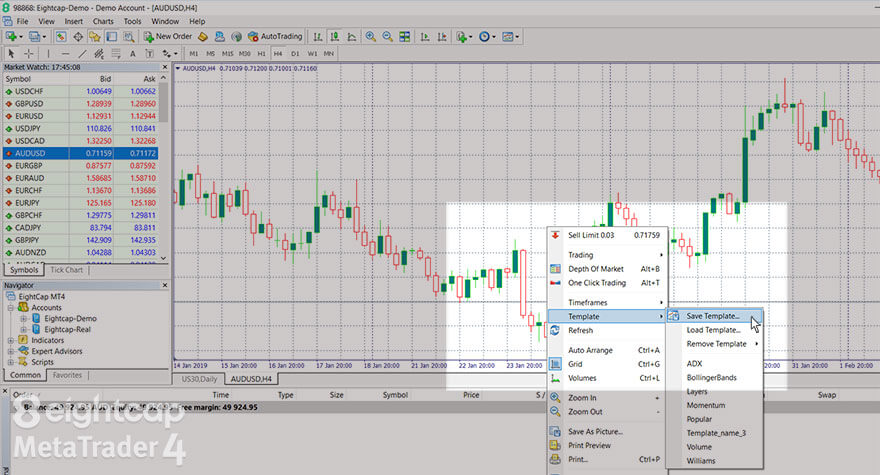Switch to M15 timeframe button

(227, 54)
